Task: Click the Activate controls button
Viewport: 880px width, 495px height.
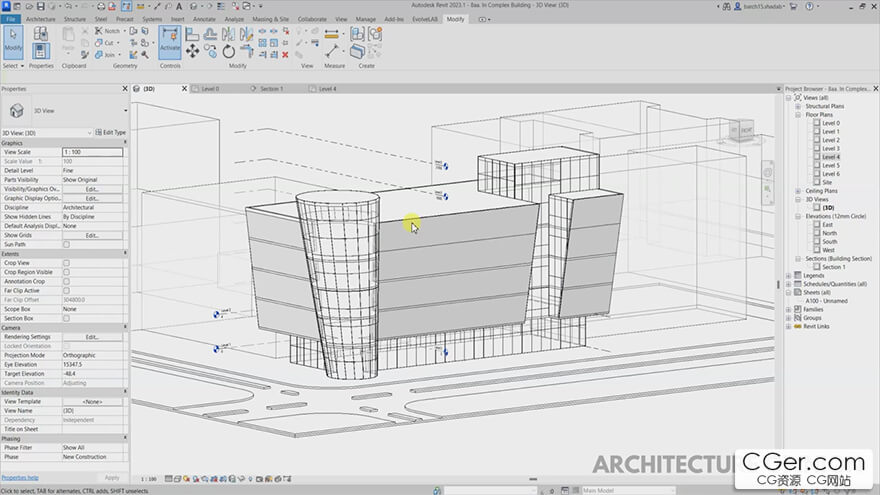Action: (x=170, y=42)
